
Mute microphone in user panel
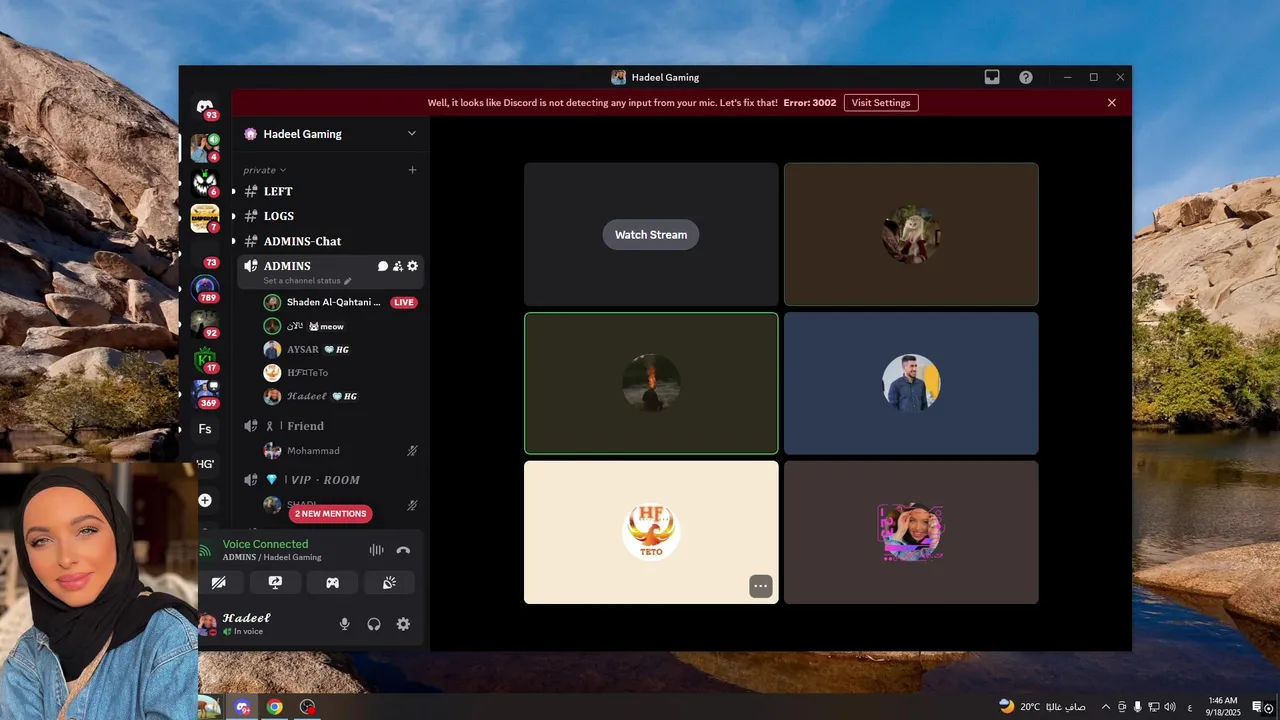pyautogui.click(x=345, y=624)
